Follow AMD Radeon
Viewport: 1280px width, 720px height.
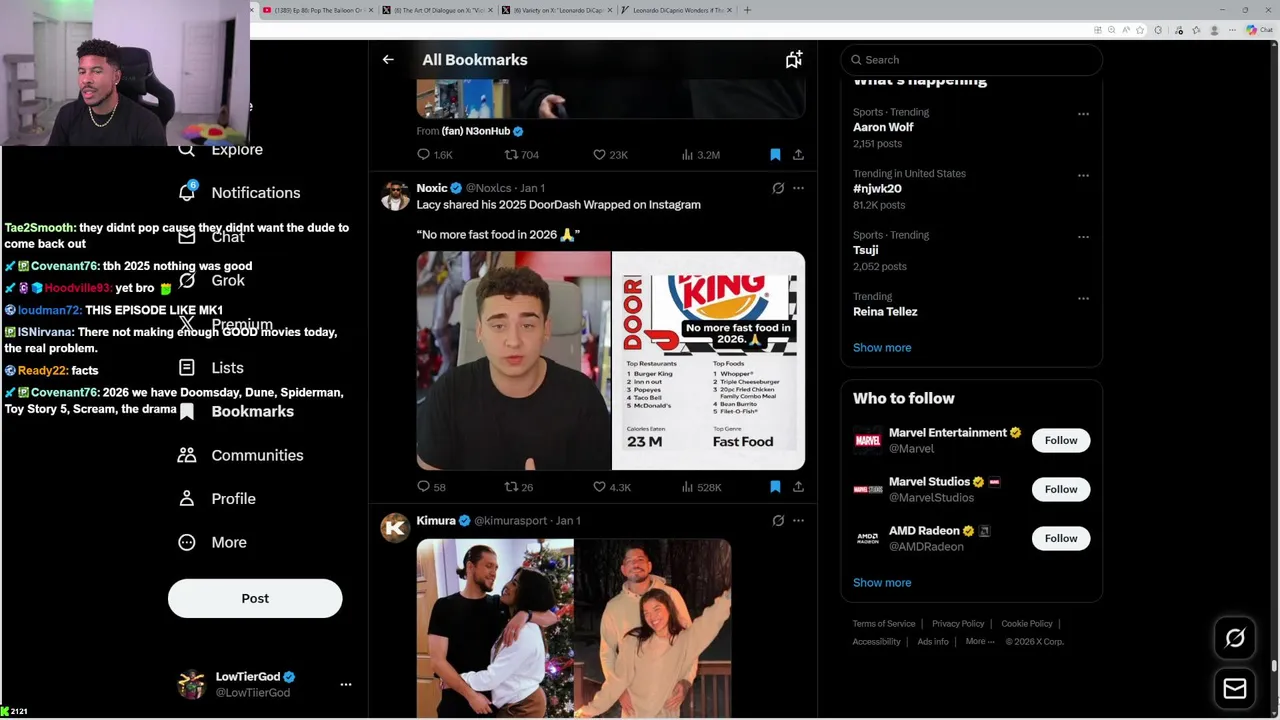click(1061, 538)
